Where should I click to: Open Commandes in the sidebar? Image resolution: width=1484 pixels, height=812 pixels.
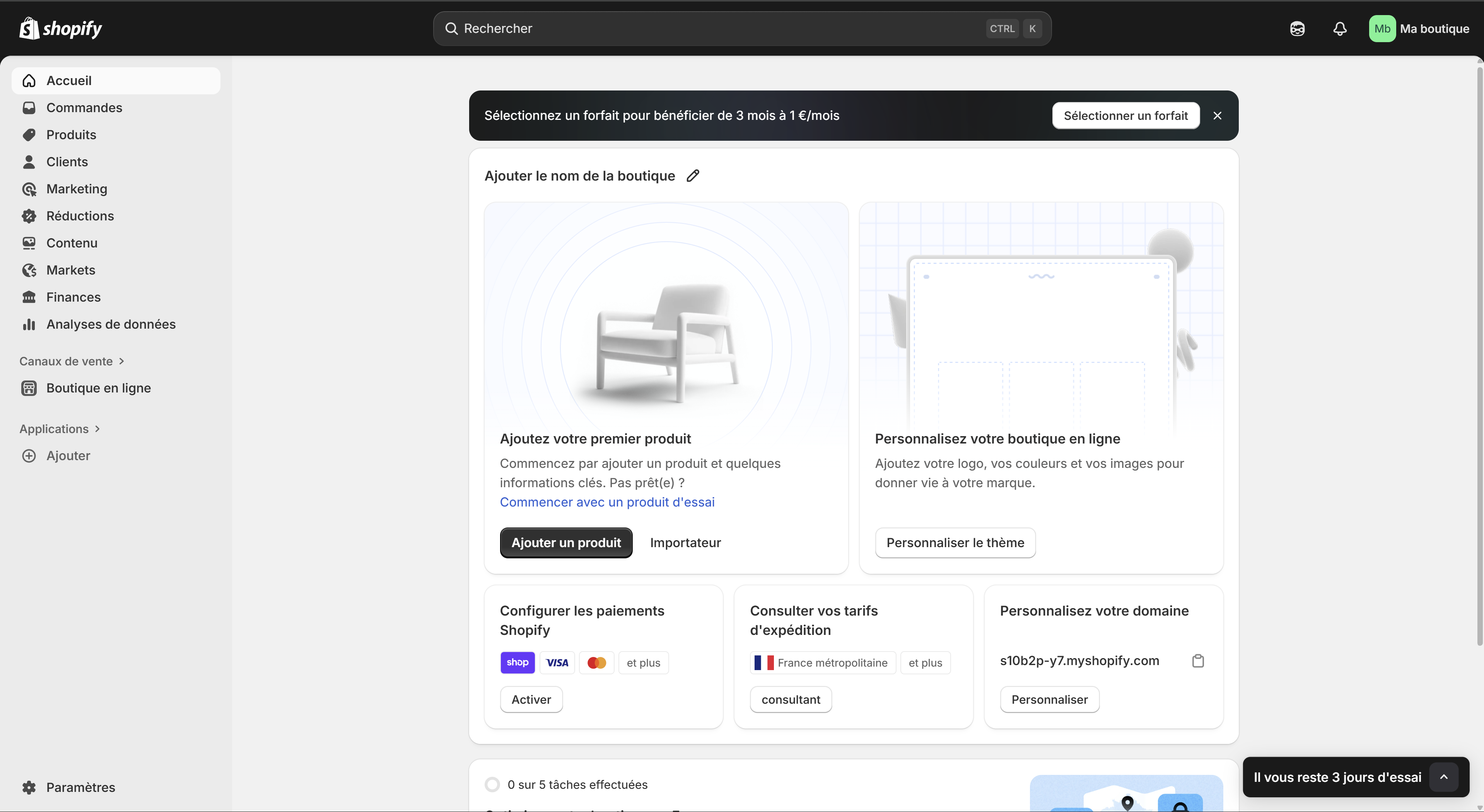pos(84,108)
